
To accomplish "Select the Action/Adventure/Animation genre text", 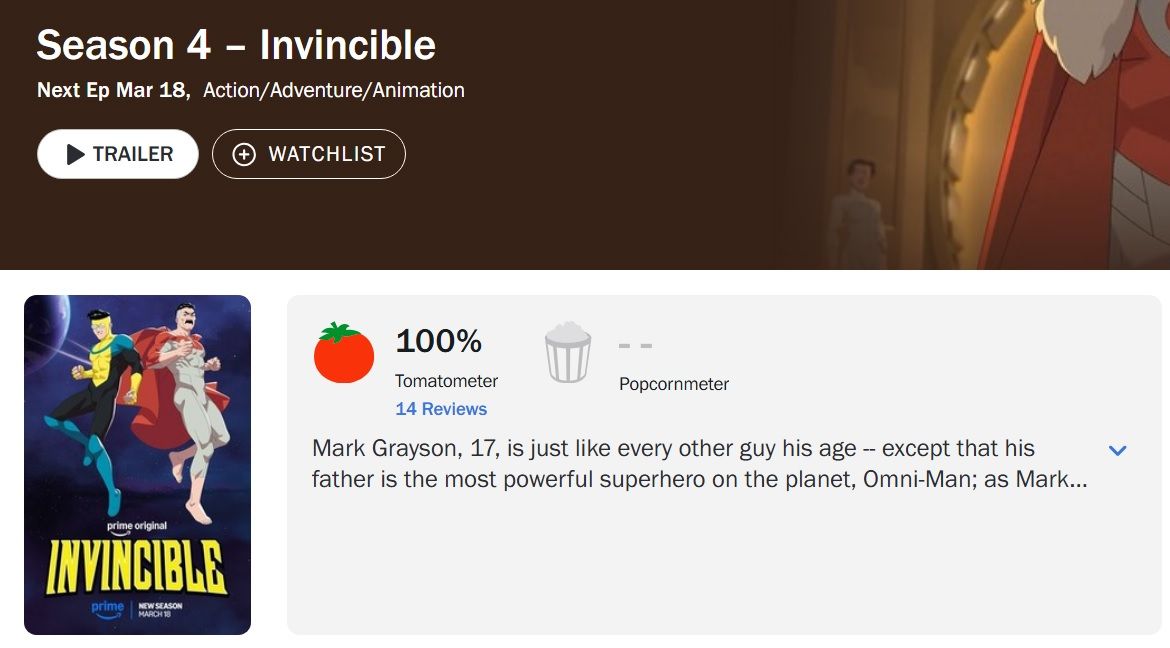I will [334, 90].
